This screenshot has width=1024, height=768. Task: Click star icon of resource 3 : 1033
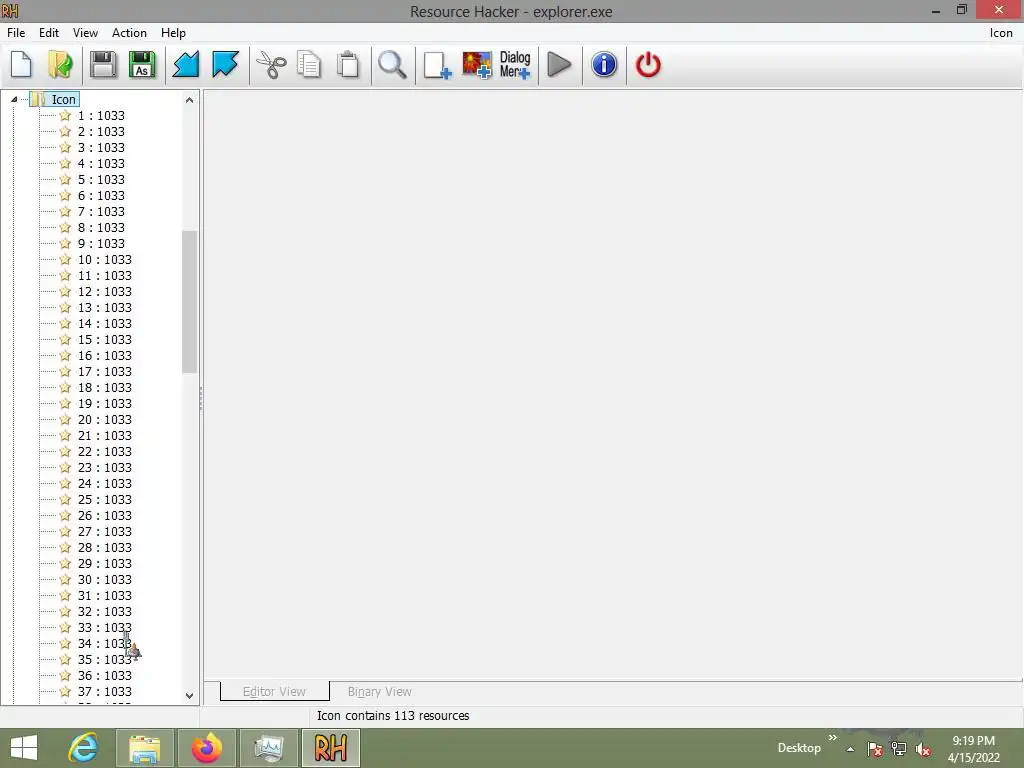click(x=65, y=148)
